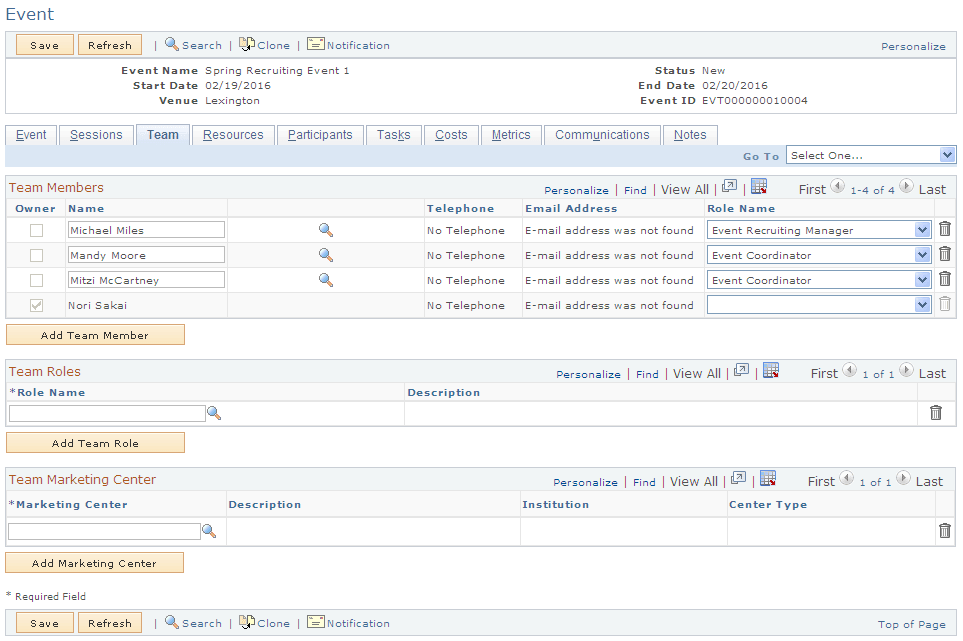Click the Mandy Moore name field
Screen dimensions: 963x641
tap(146, 255)
